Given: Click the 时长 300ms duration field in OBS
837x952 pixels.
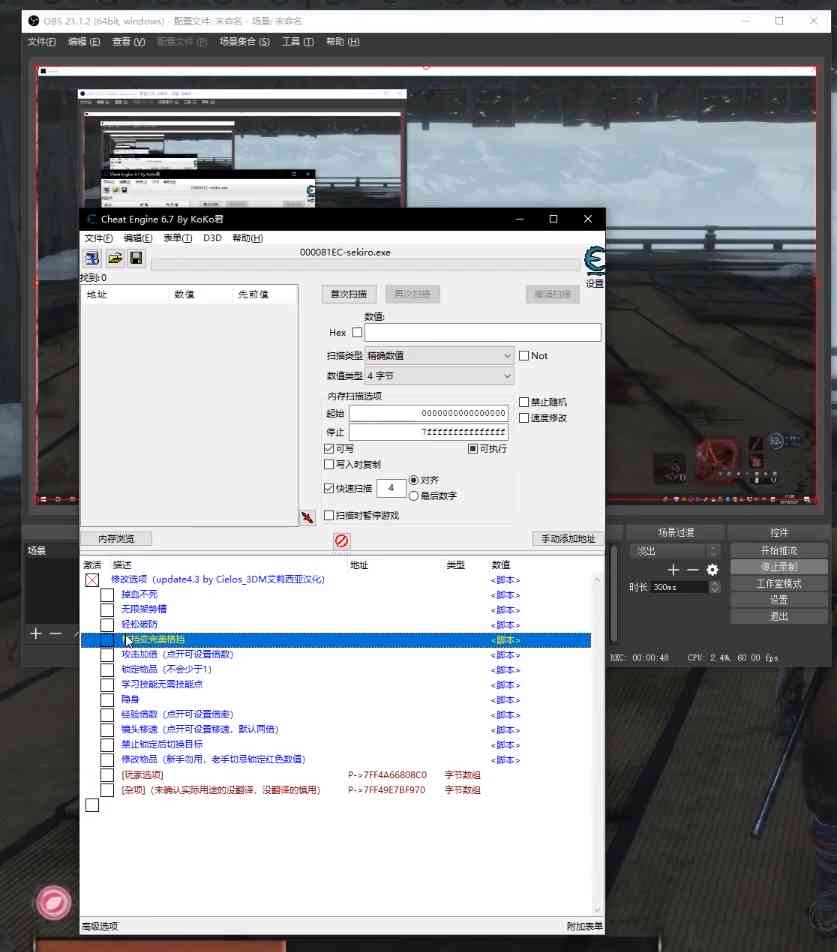Looking at the screenshot, I should point(679,587).
